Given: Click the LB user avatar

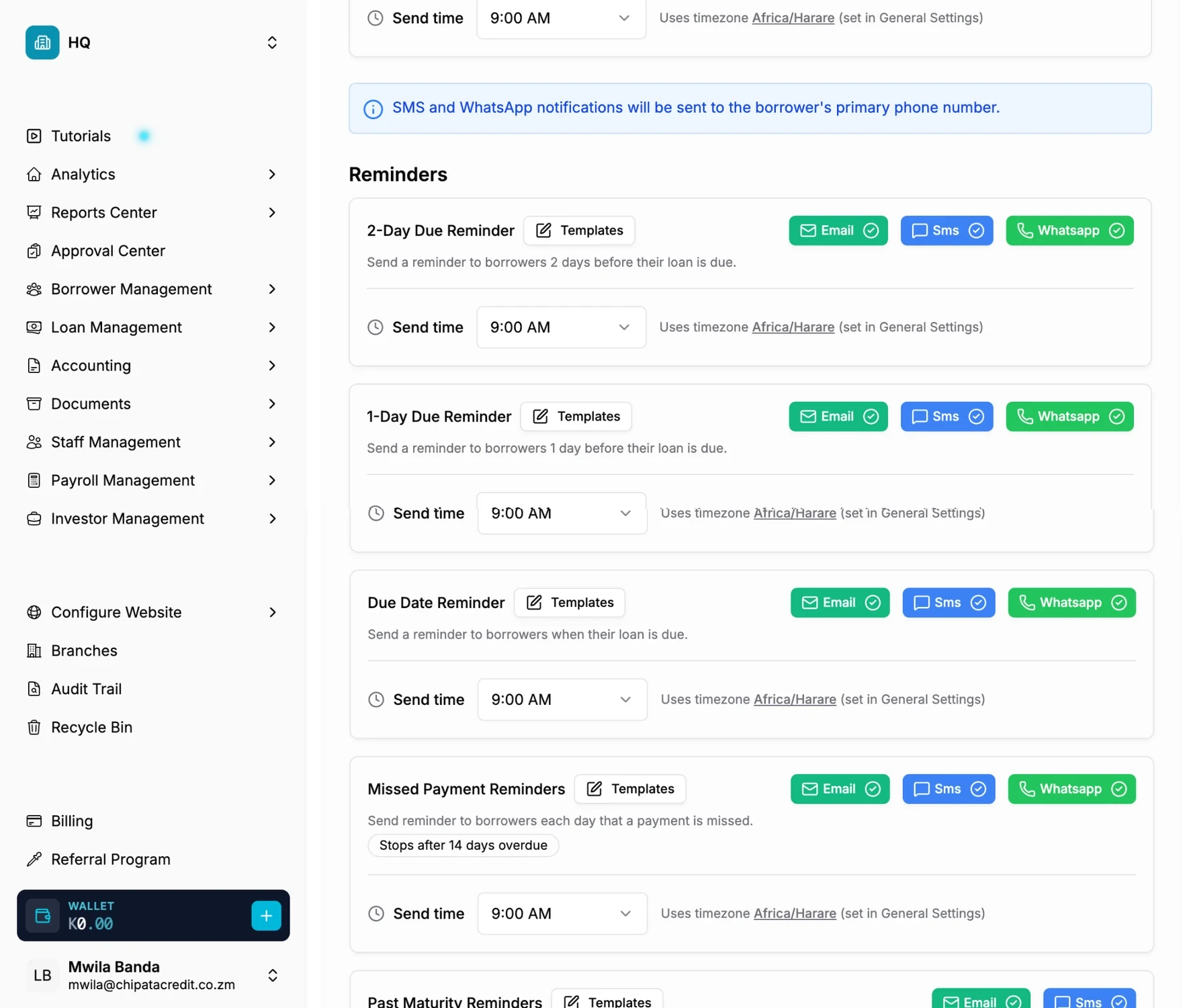Looking at the screenshot, I should point(42,975).
